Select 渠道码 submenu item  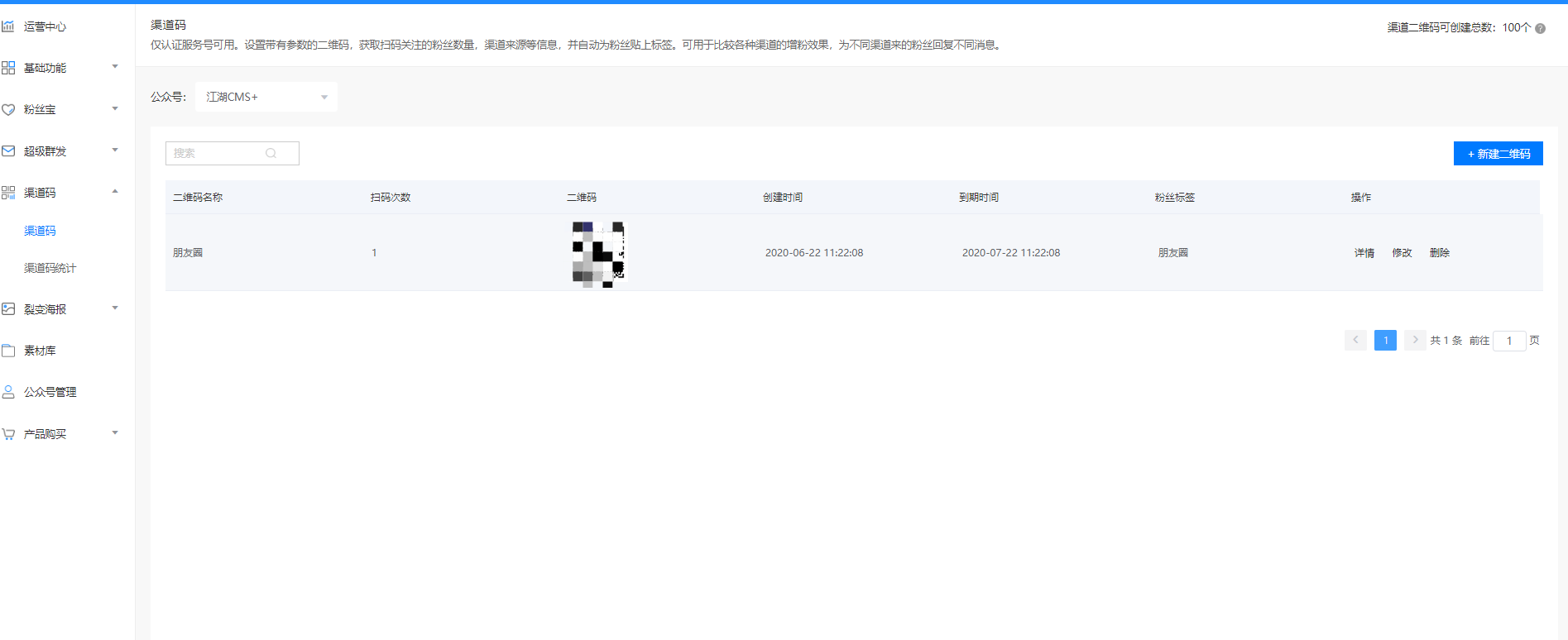click(x=40, y=231)
